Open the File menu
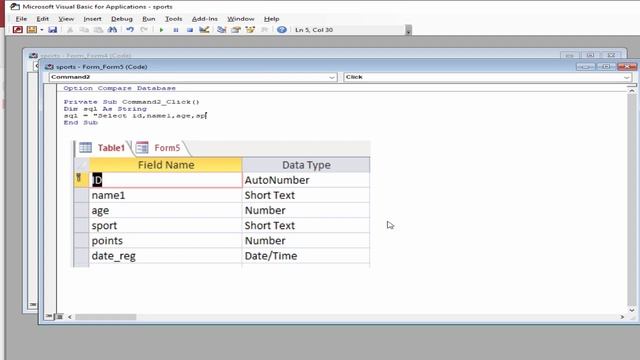This screenshot has height=360, width=640. pyautogui.click(x=21, y=19)
